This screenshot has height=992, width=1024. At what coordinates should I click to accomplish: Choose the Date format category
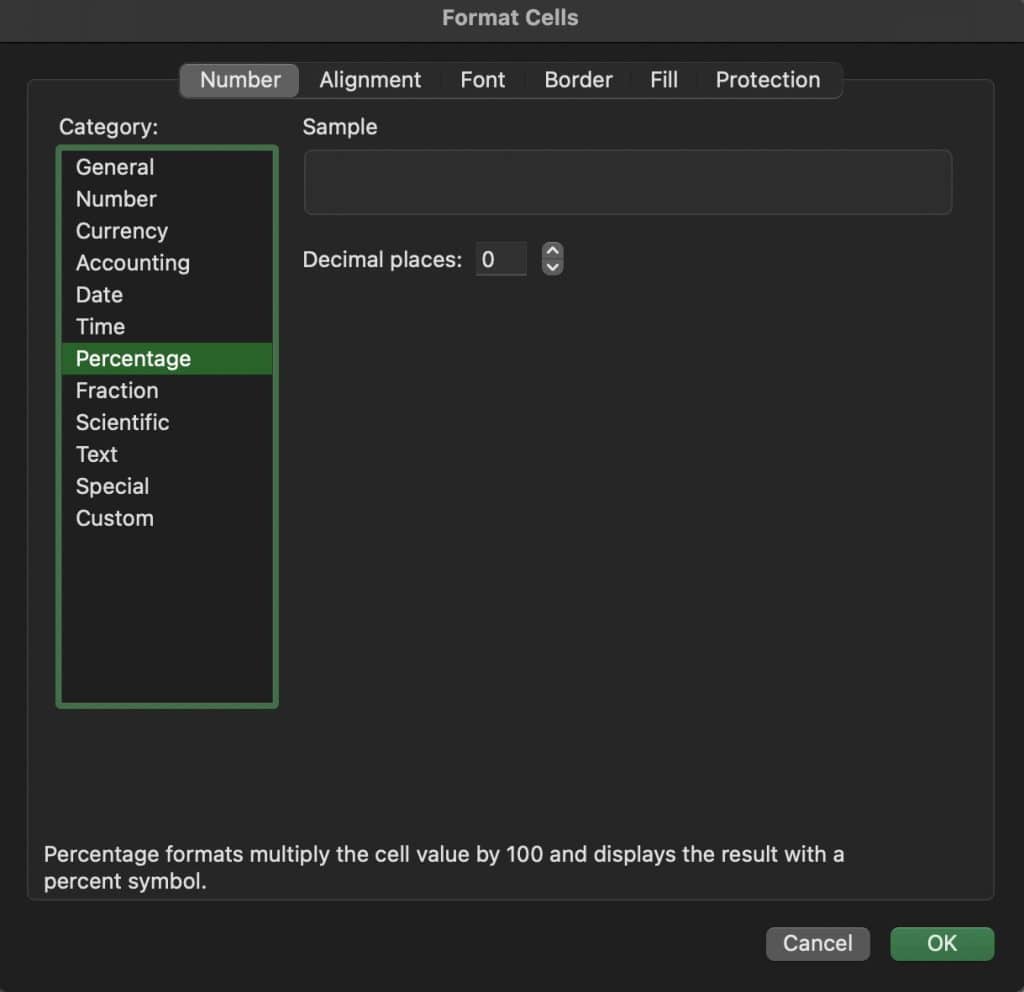pos(98,295)
